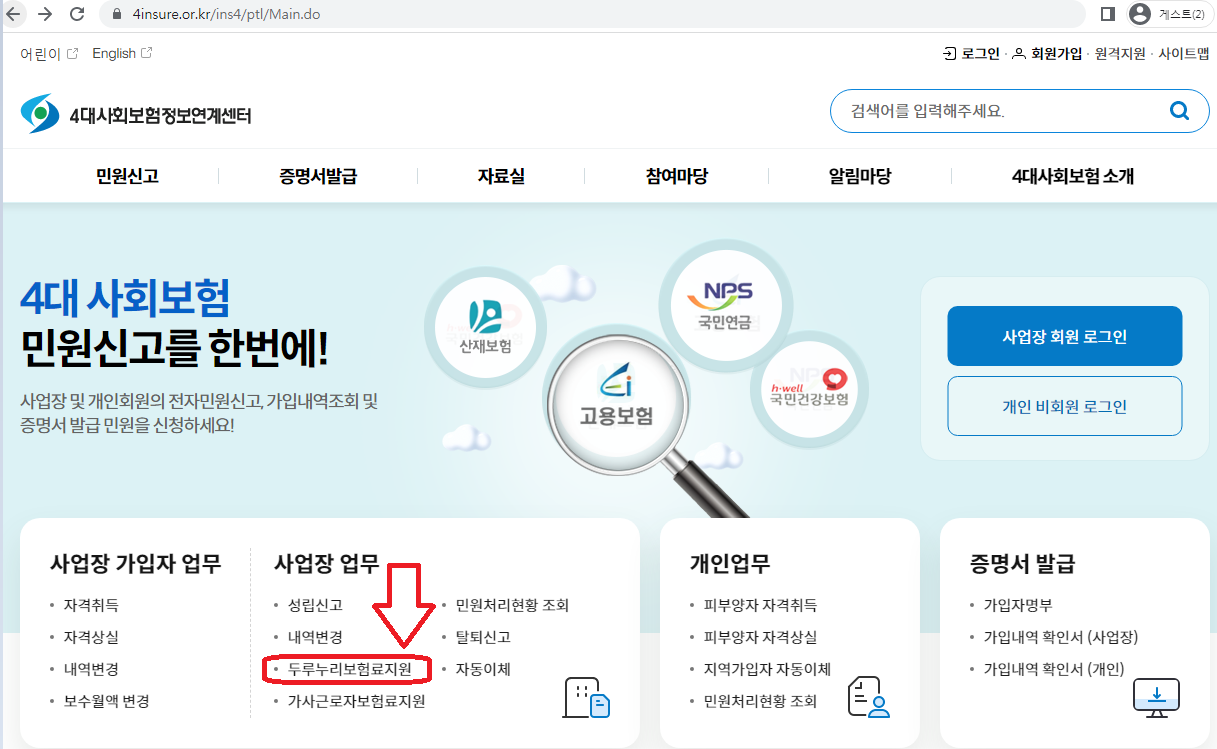Screen dimensions: 1217x749
Task: Click the person document icon in 개인업무
Action: [x=868, y=697]
